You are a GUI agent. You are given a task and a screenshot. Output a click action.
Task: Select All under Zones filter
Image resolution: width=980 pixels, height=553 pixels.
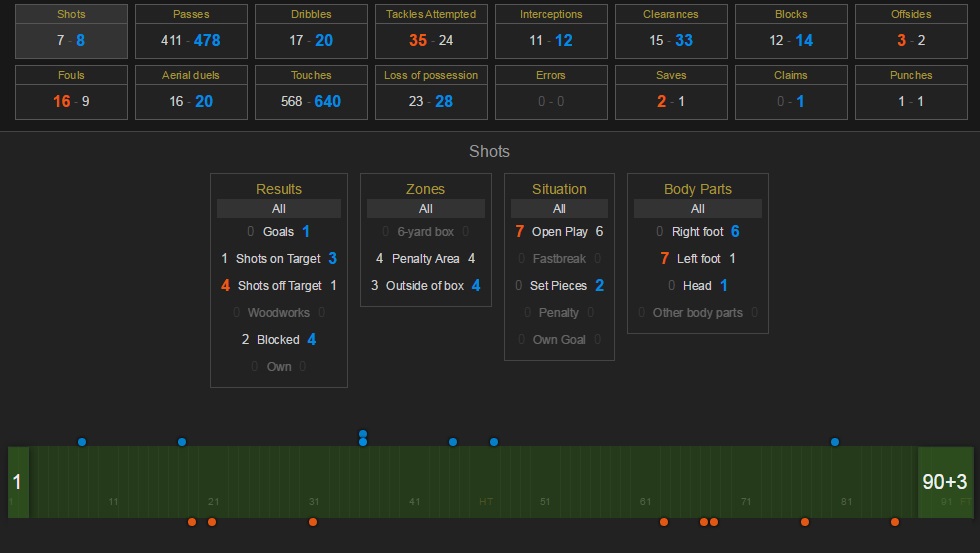click(x=426, y=209)
